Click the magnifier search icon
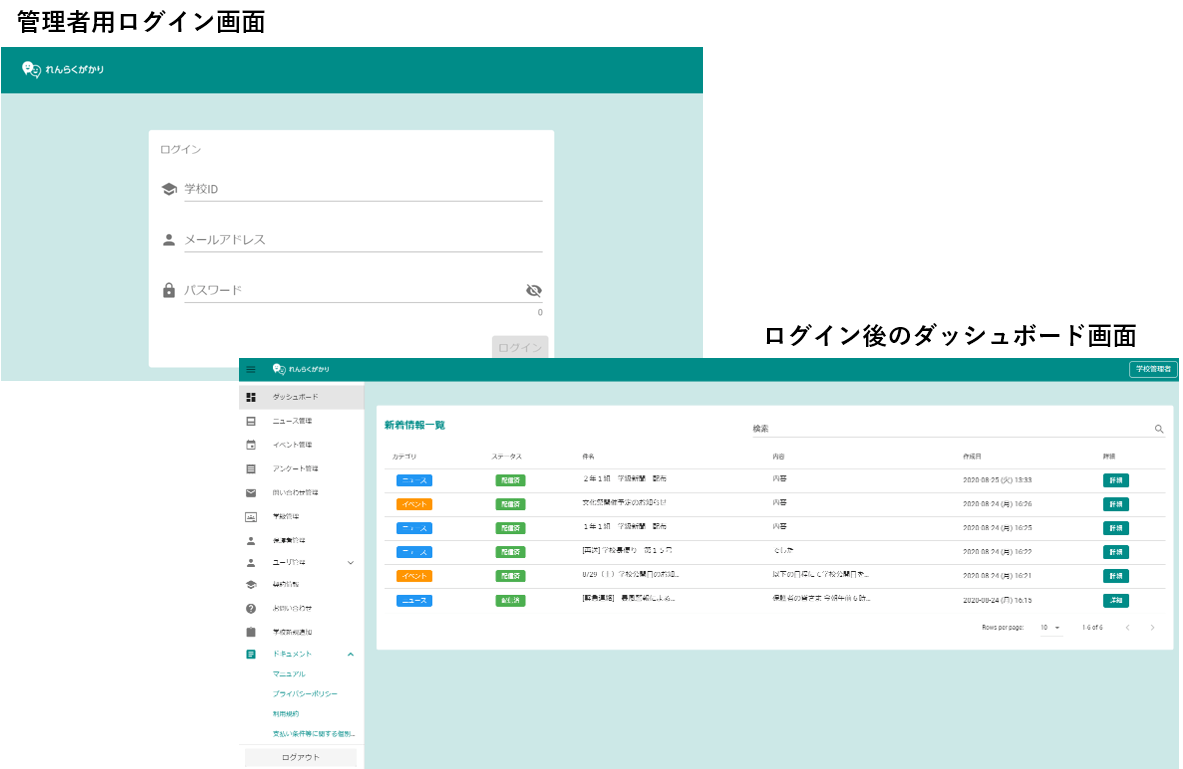 (x=1159, y=429)
